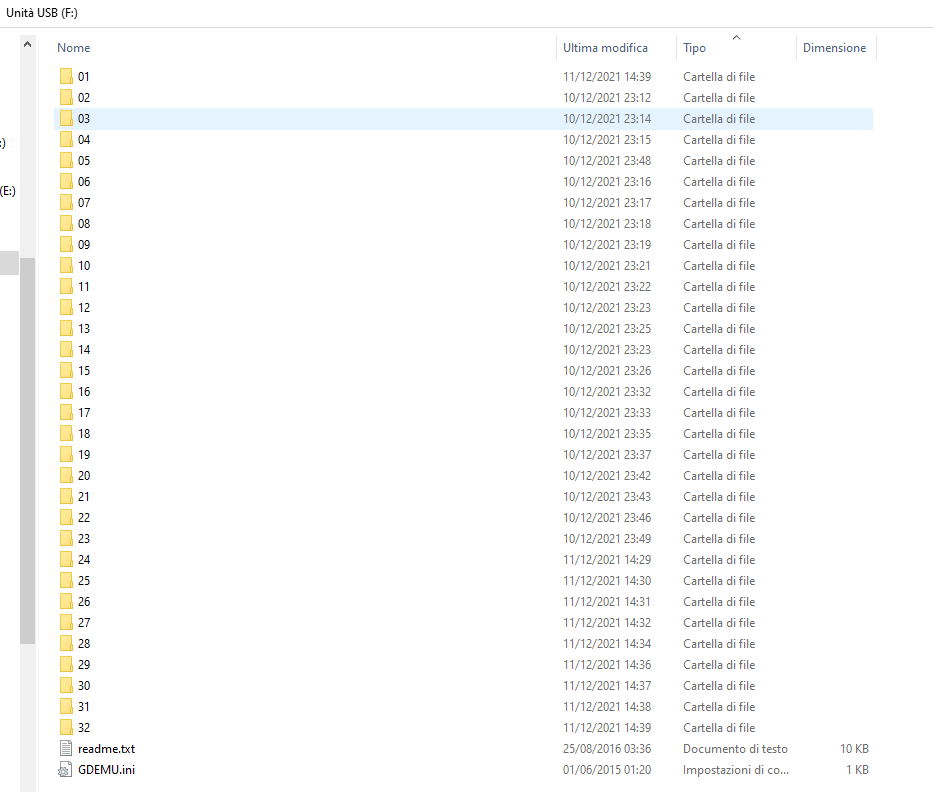Select folder named 20
This screenshot has width=934, height=792.
(84, 475)
